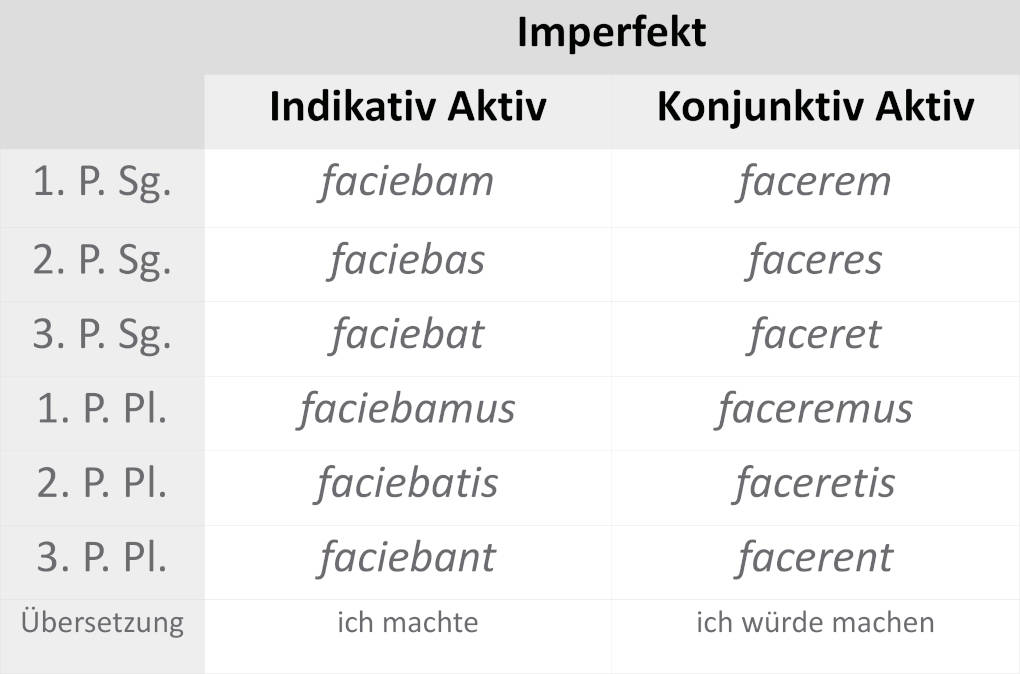Select the word facerent
This screenshot has width=1020, height=674.
click(815, 558)
